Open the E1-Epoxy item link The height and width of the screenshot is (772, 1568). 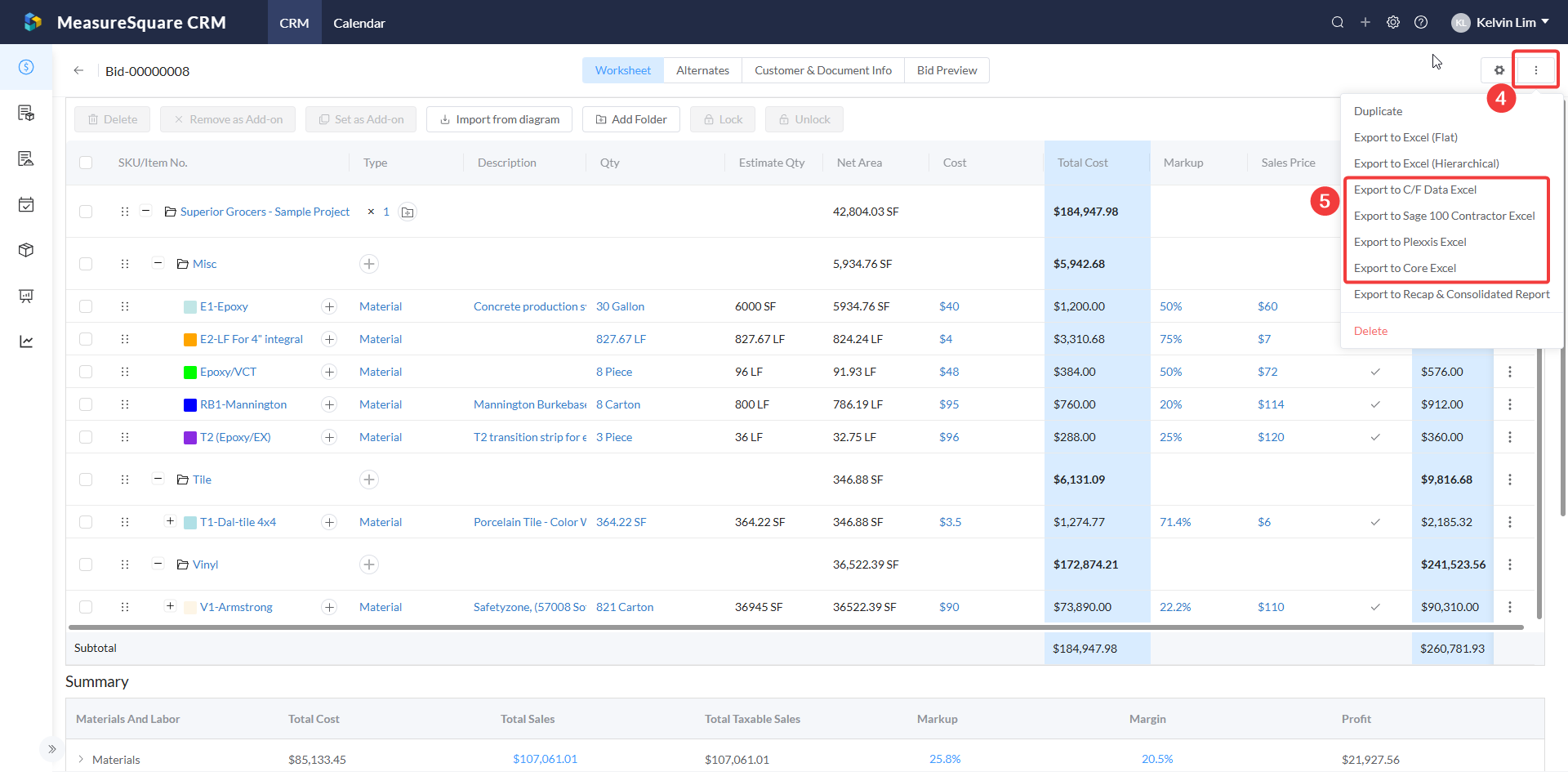pyautogui.click(x=224, y=306)
